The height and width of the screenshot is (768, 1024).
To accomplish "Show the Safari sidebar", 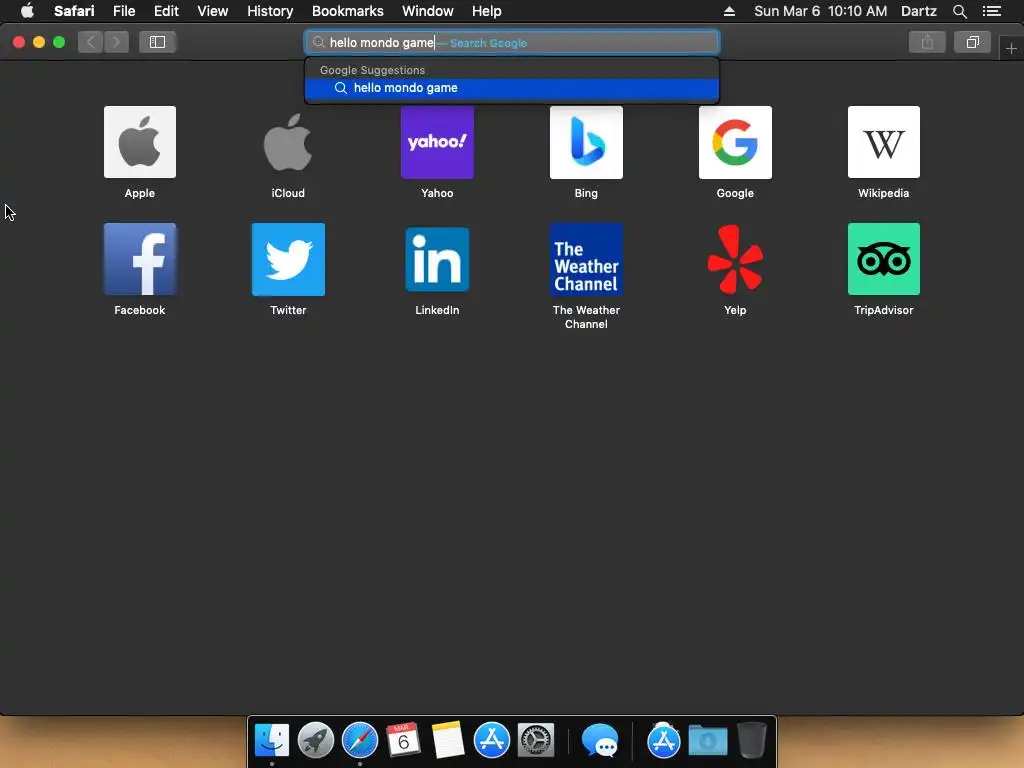I will (x=157, y=42).
